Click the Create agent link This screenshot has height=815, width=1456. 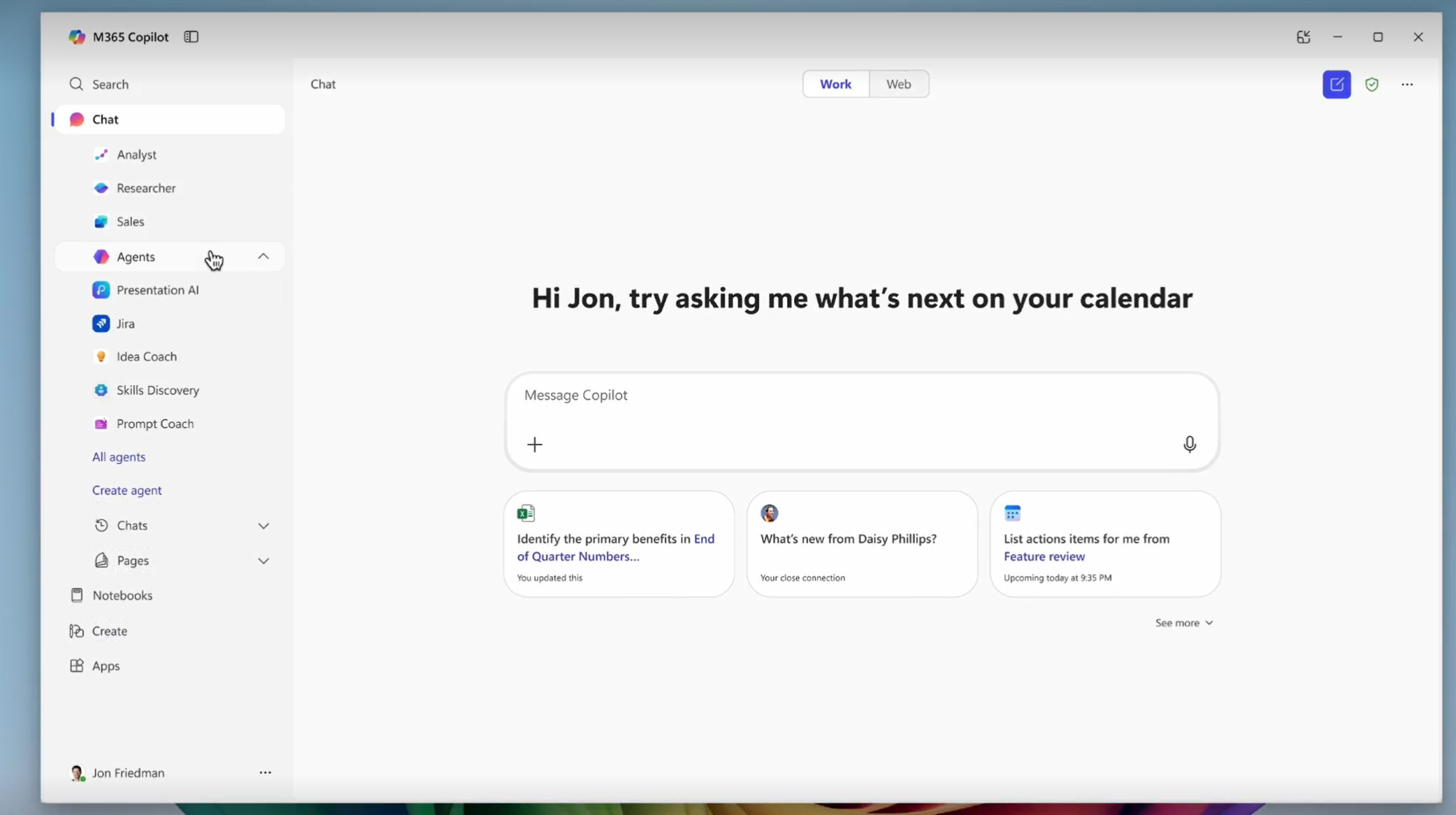click(x=127, y=490)
